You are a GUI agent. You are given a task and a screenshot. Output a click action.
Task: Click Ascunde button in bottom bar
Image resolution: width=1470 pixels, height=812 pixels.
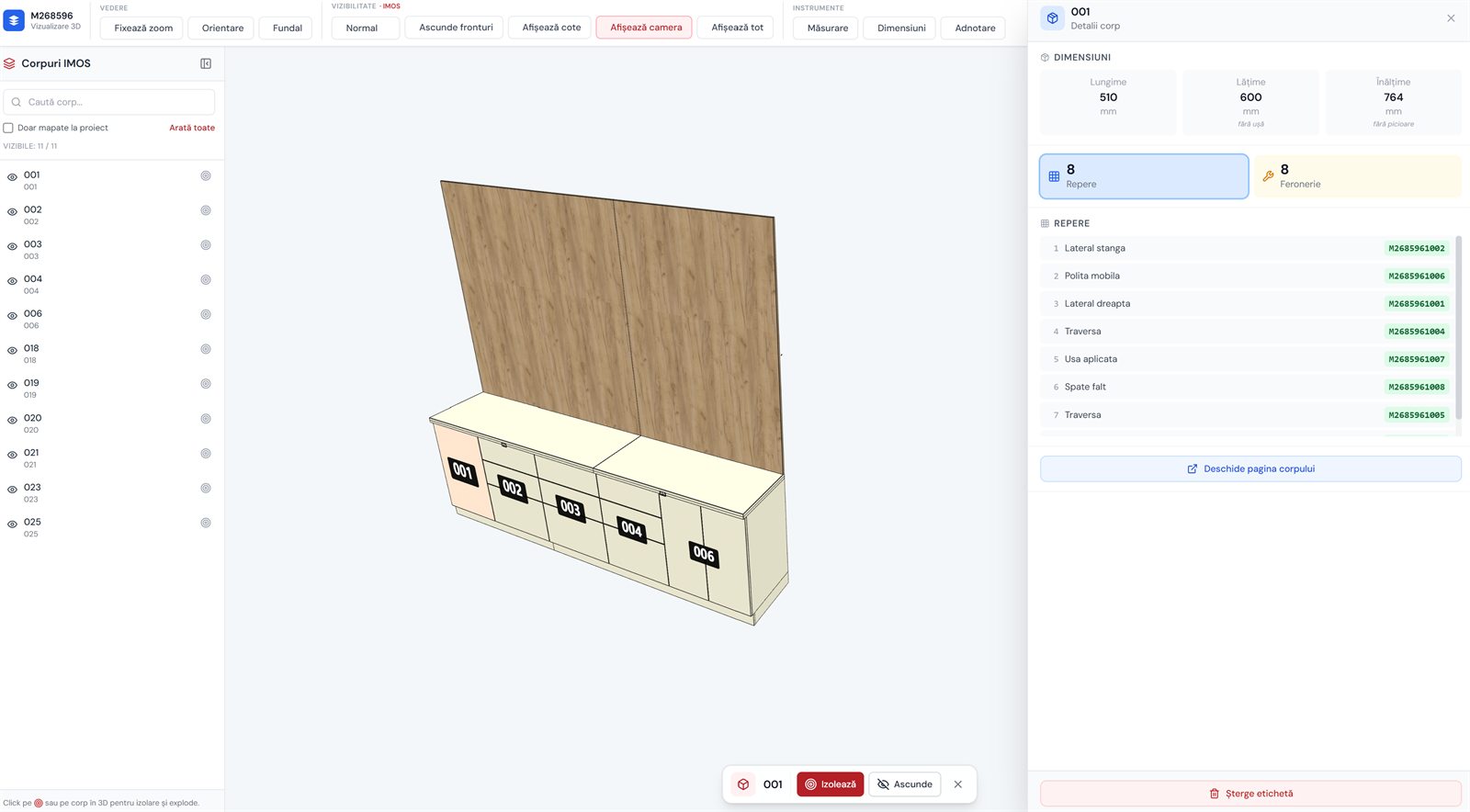pos(905,784)
